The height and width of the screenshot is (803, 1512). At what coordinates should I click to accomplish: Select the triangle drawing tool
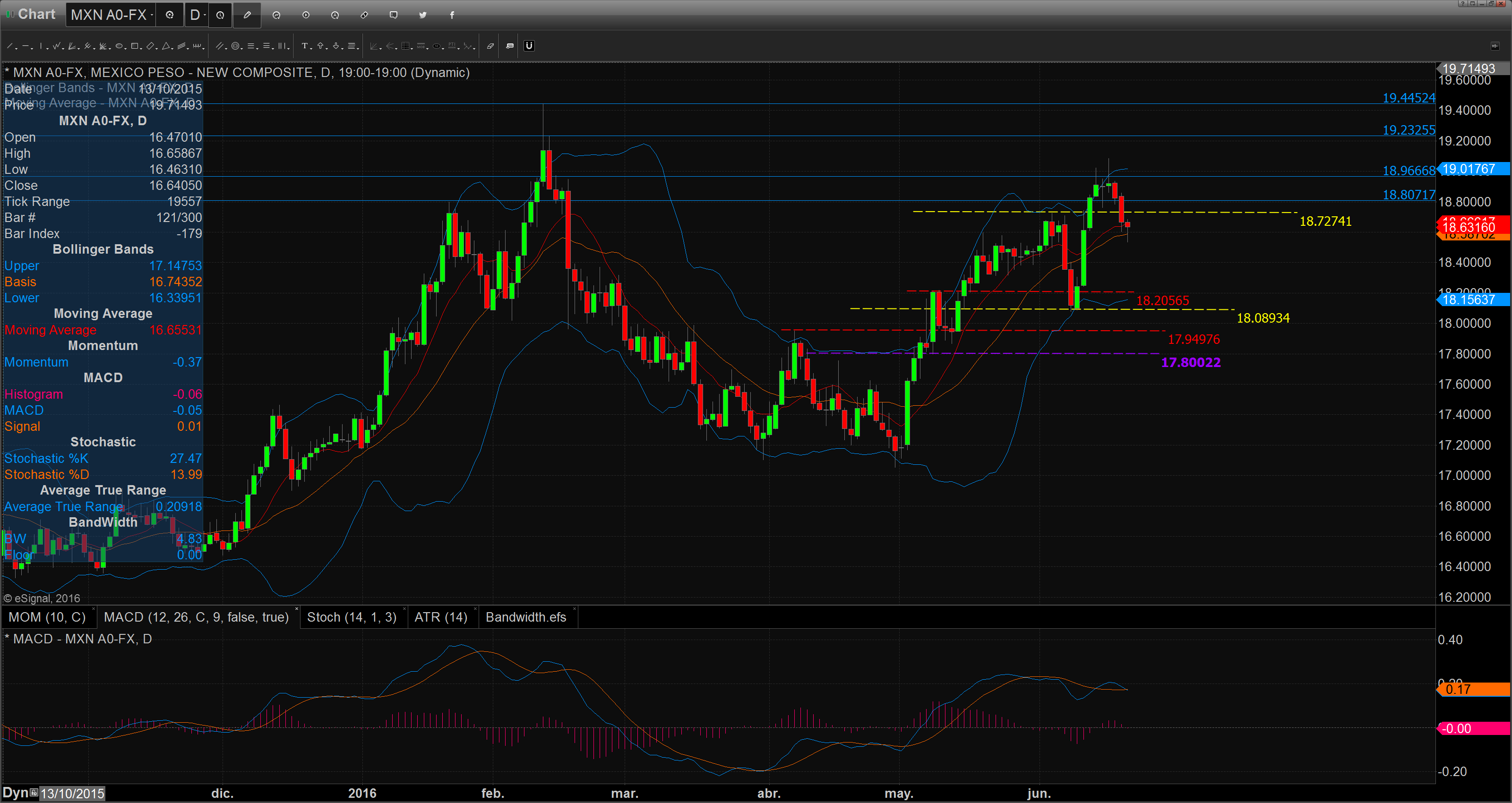166,46
